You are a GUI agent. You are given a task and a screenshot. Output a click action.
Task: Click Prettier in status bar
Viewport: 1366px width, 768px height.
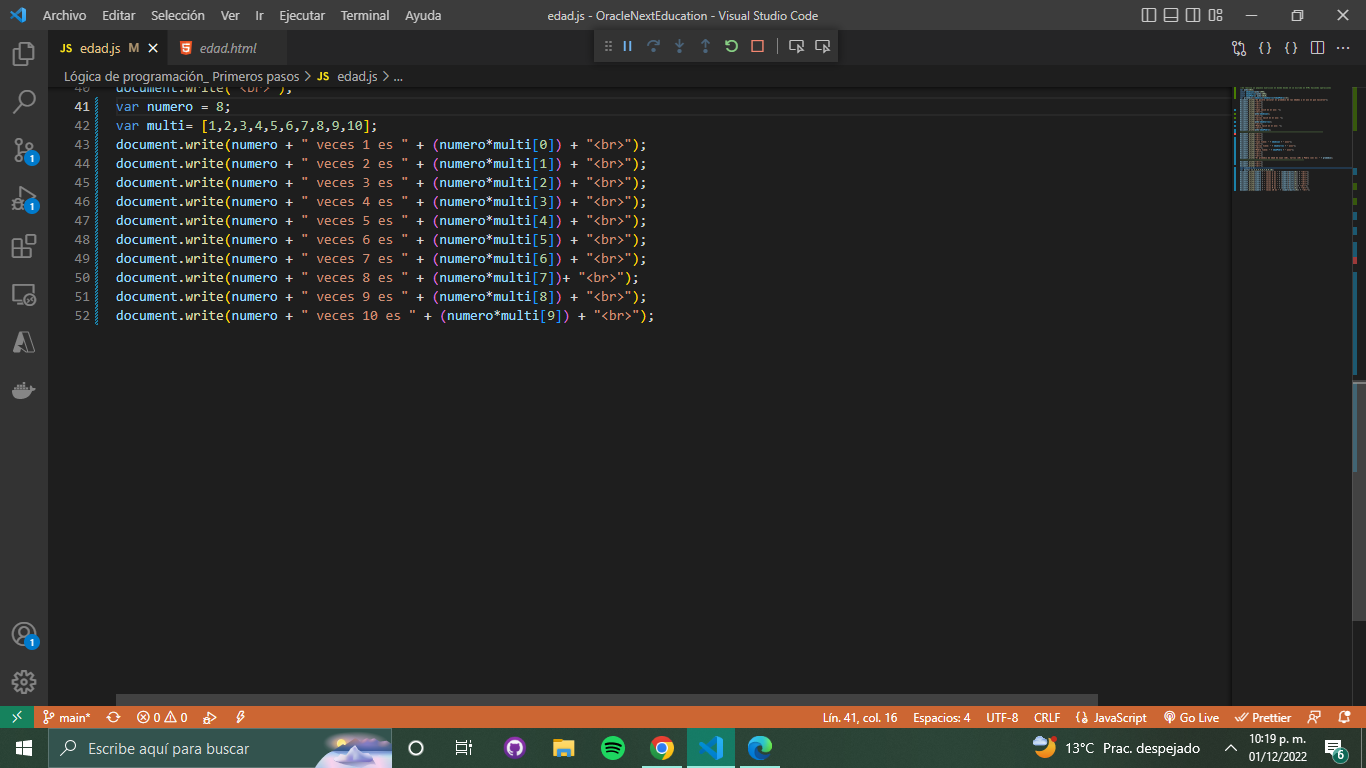click(1264, 717)
